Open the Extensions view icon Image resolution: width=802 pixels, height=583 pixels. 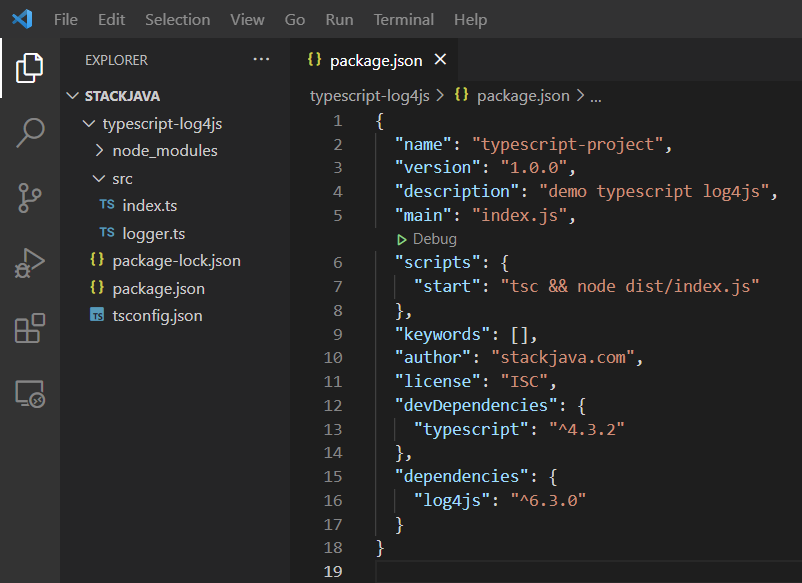coord(30,328)
